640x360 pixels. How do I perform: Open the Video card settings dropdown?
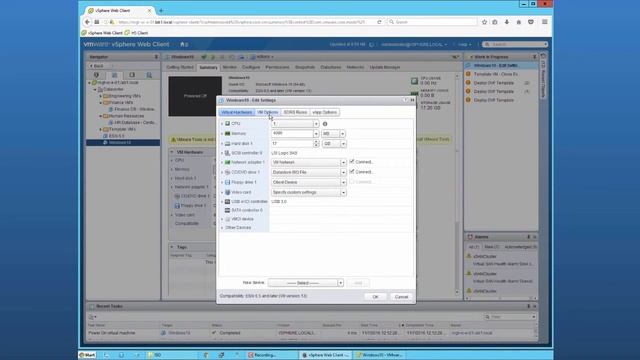(x=309, y=192)
